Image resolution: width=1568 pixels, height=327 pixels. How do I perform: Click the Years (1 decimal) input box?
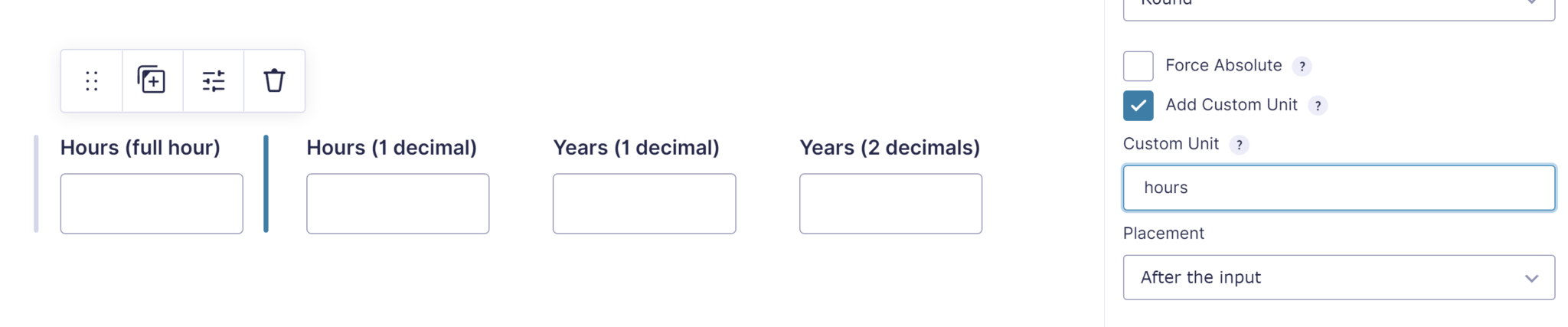tap(644, 204)
